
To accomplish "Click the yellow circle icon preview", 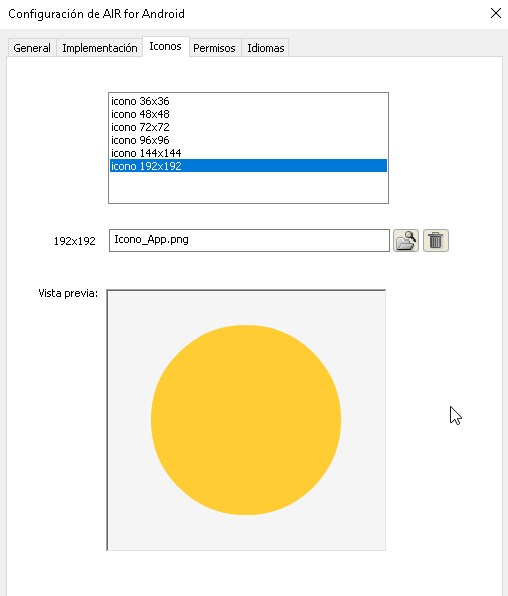I will tap(246, 420).
